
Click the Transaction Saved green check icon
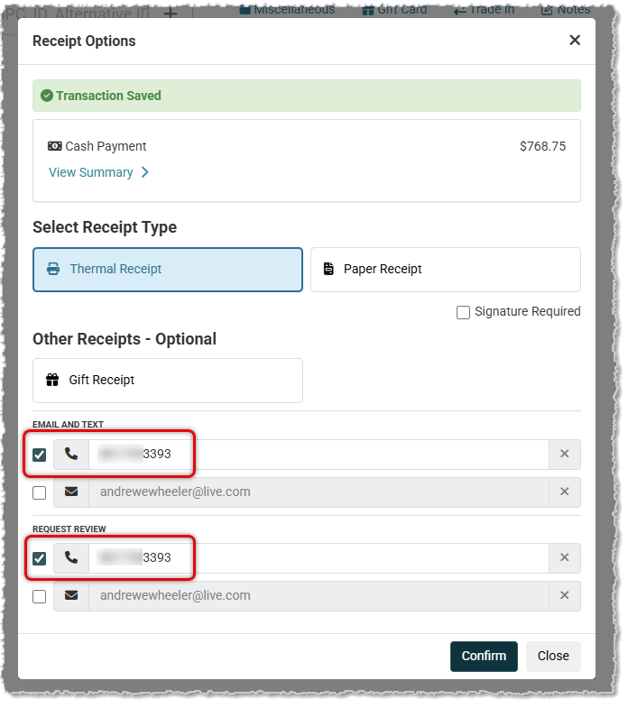click(47, 96)
